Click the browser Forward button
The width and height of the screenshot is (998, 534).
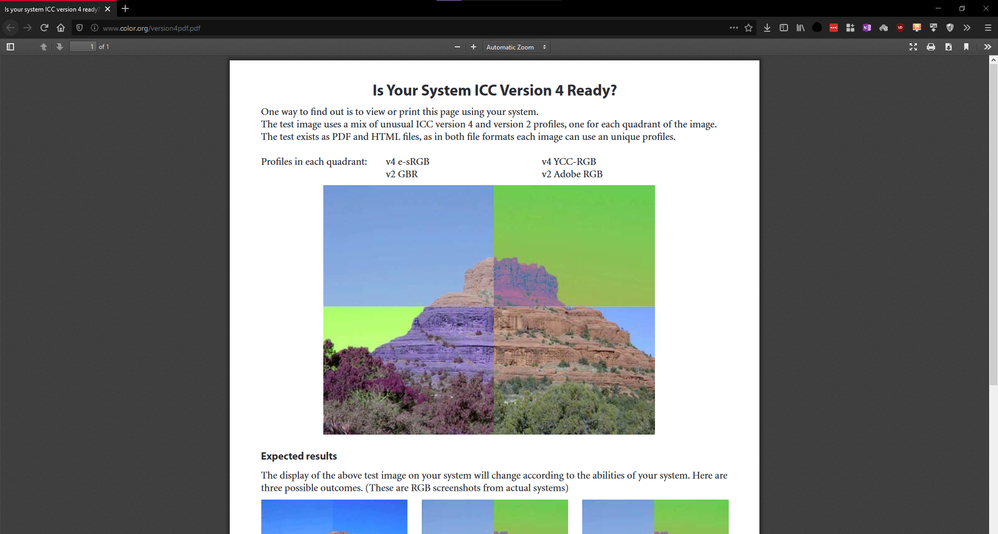pos(27,28)
